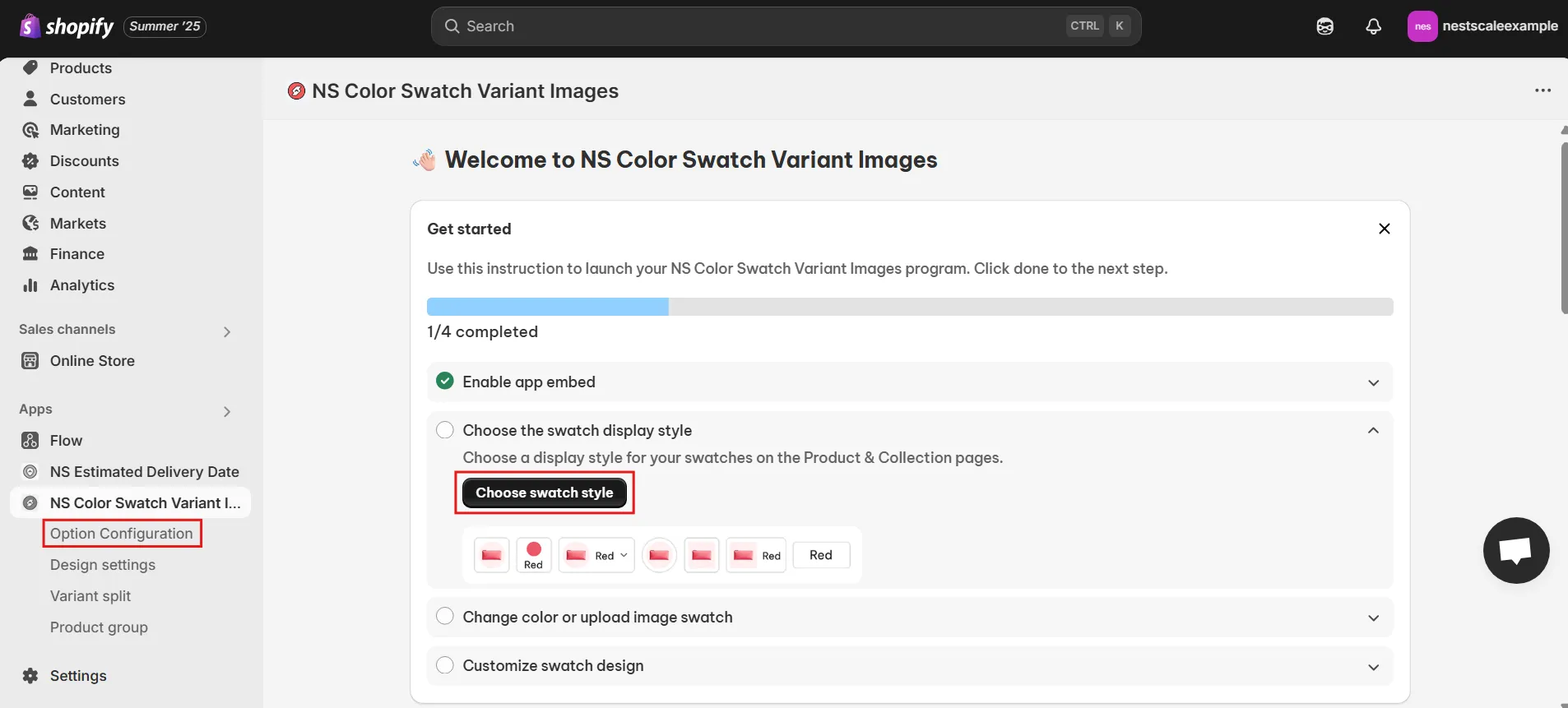Open Product group submenu
The width and height of the screenshot is (1568, 708).
99,627
